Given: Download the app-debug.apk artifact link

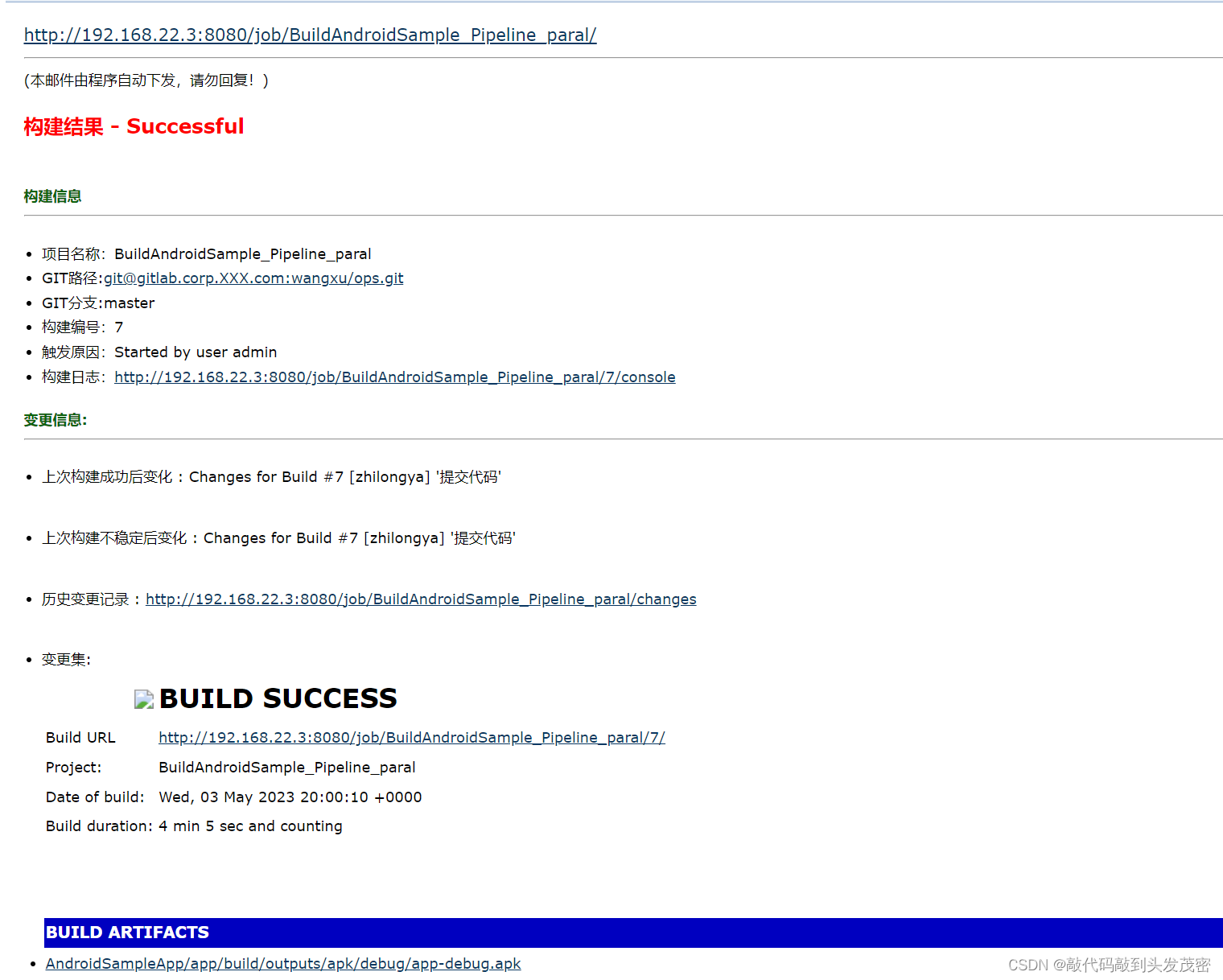Looking at the screenshot, I should (x=283, y=963).
